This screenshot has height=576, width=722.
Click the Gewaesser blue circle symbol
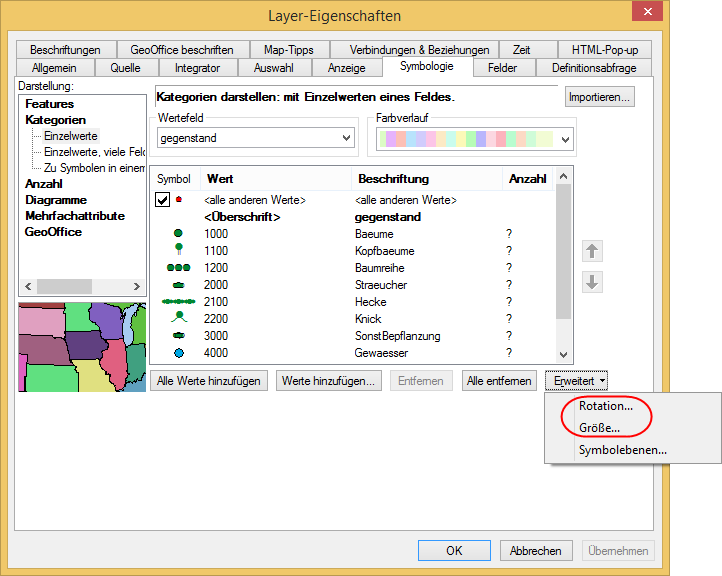tap(179, 353)
